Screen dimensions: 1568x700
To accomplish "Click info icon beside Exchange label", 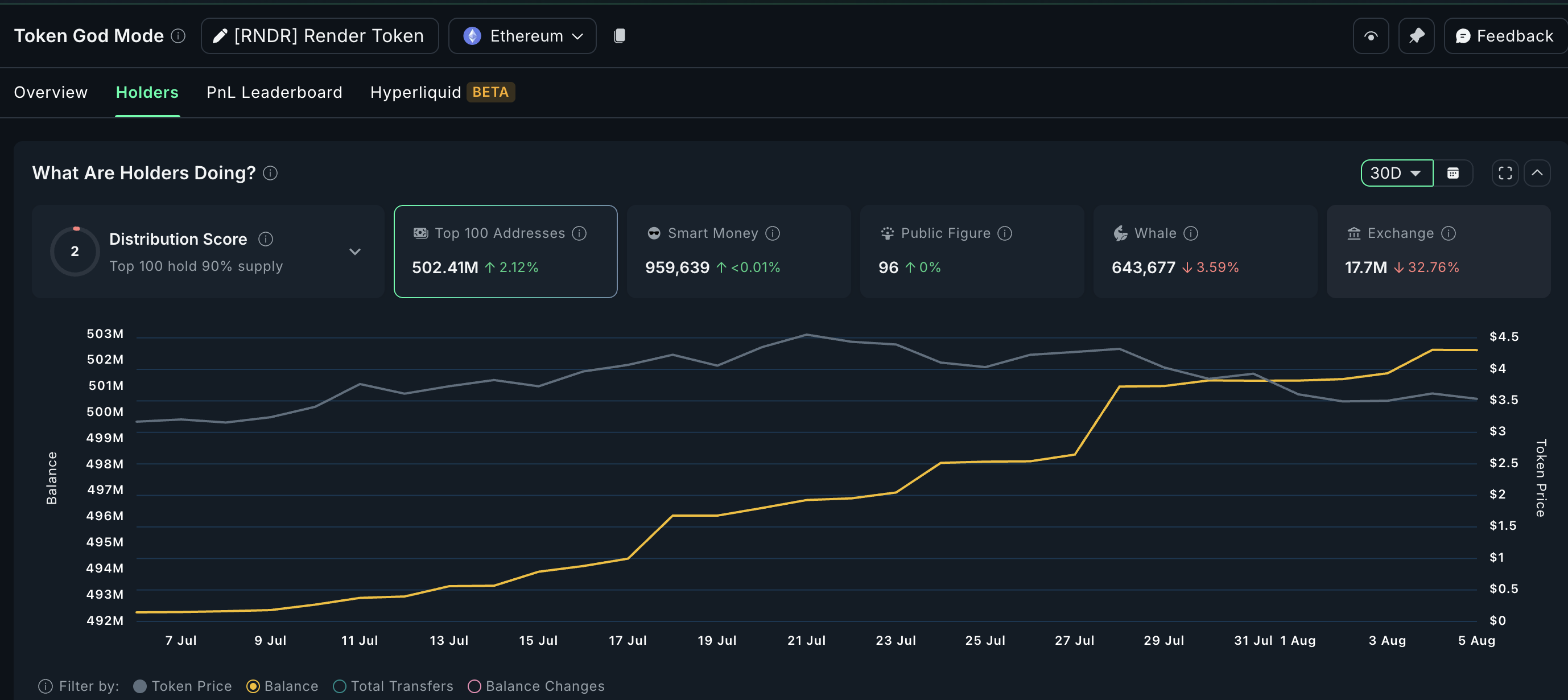I will 1449,233.
